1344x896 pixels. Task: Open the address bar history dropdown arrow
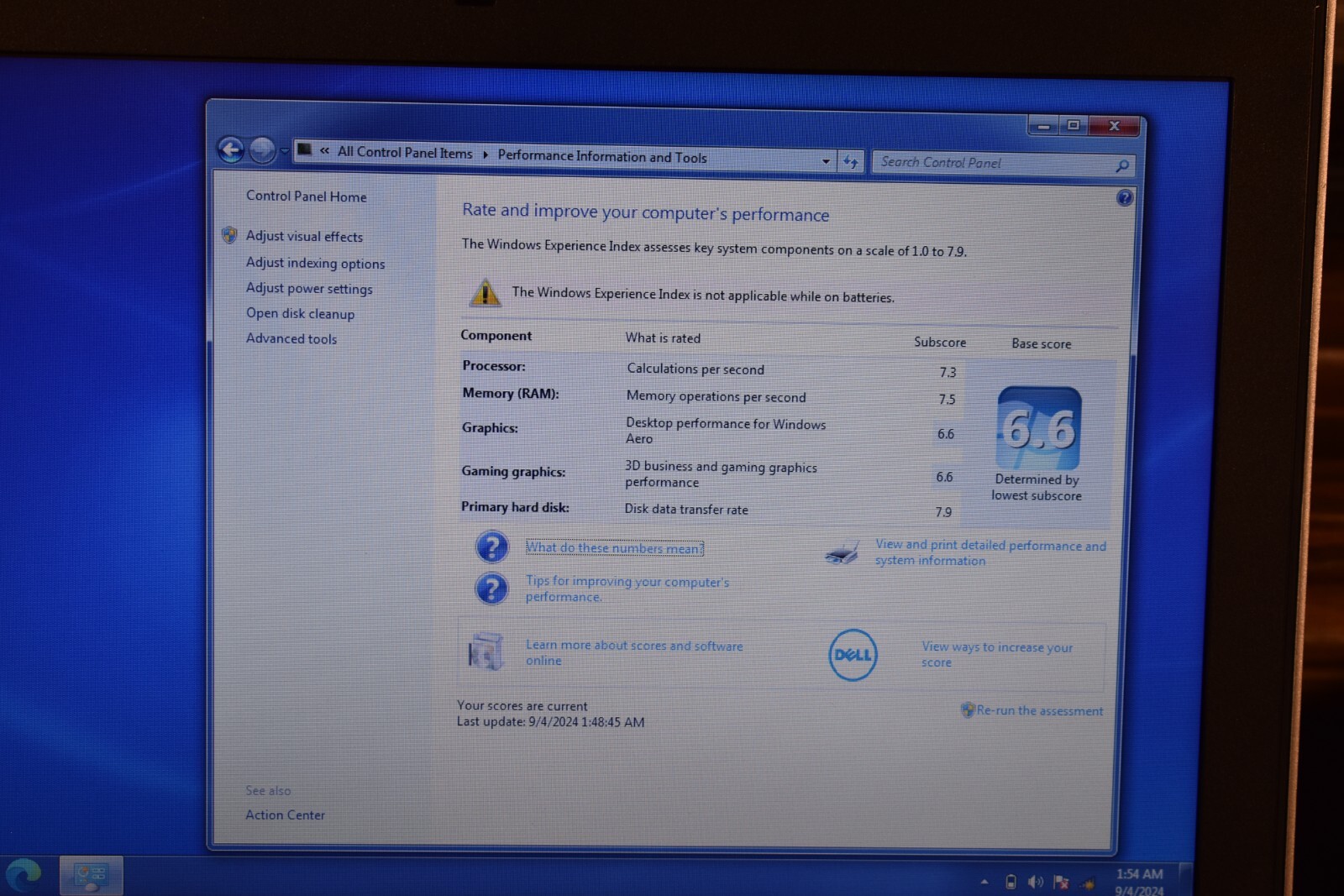click(826, 161)
